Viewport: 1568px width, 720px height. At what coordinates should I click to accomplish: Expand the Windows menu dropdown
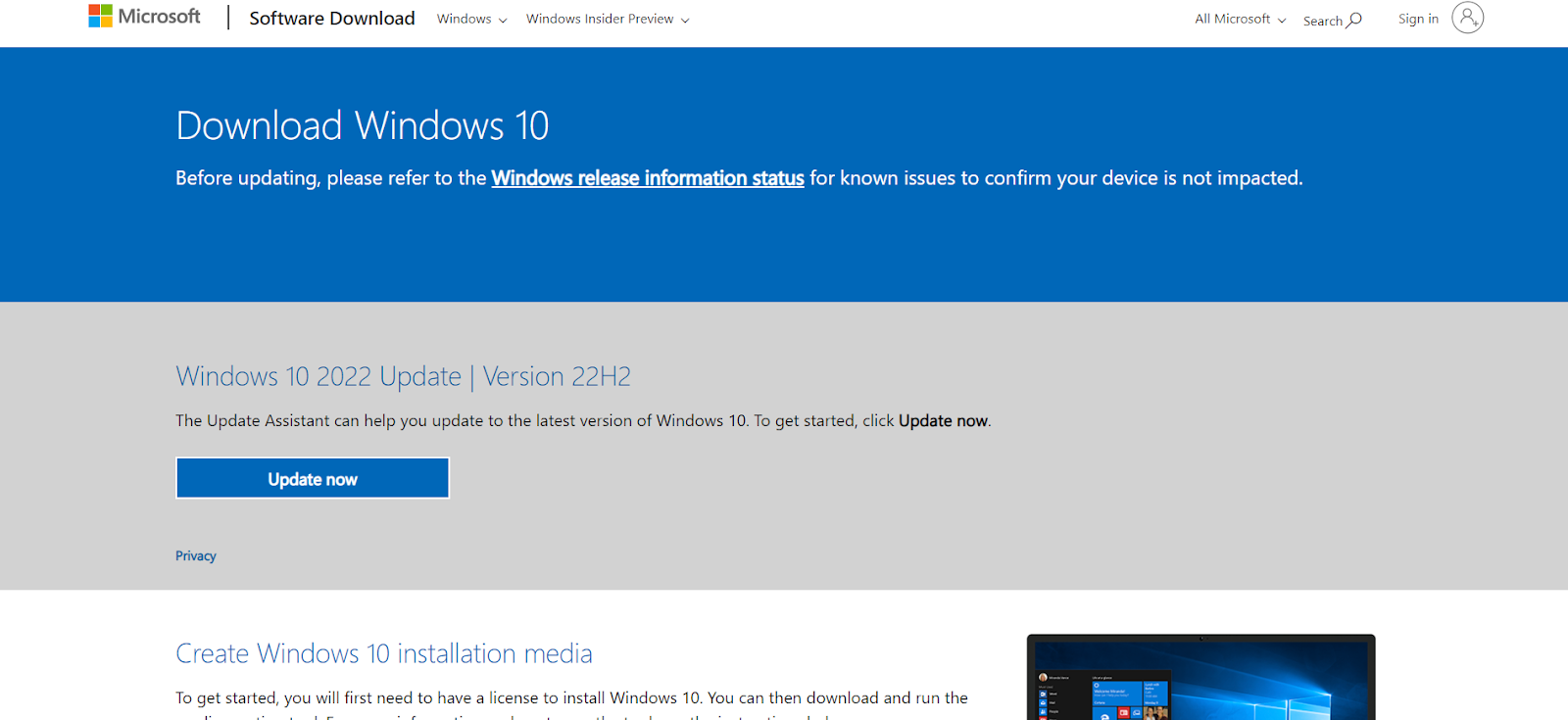point(471,19)
